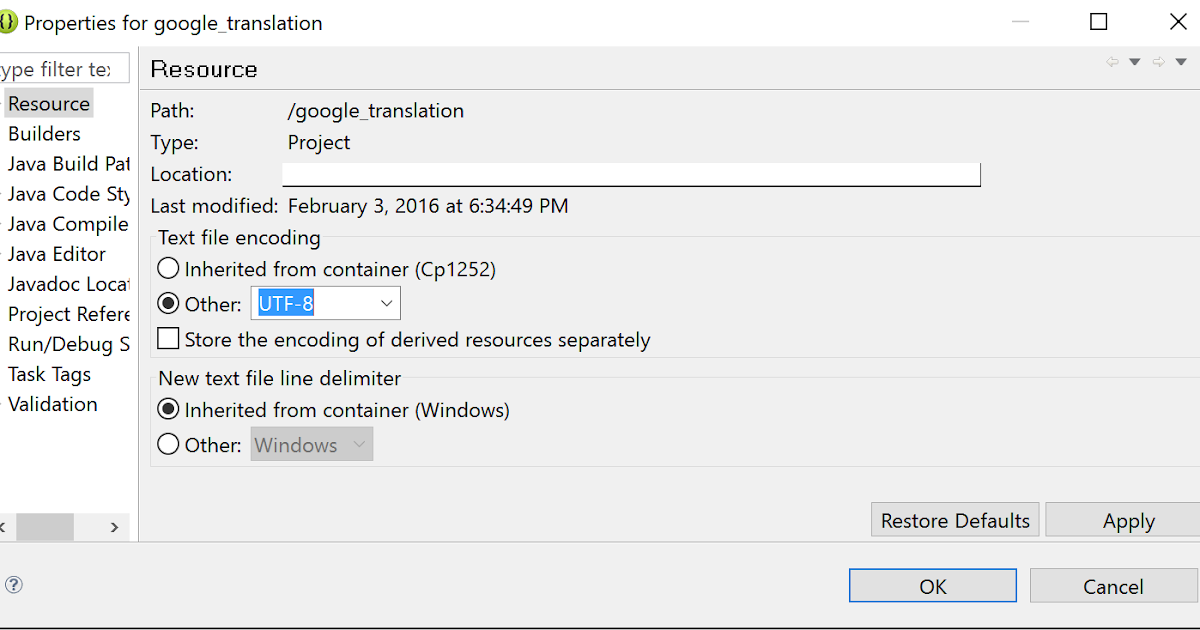The height and width of the screenshot is (630, 1200).
Task: Go back using navigation history arrow
Action: [1112, 62]
